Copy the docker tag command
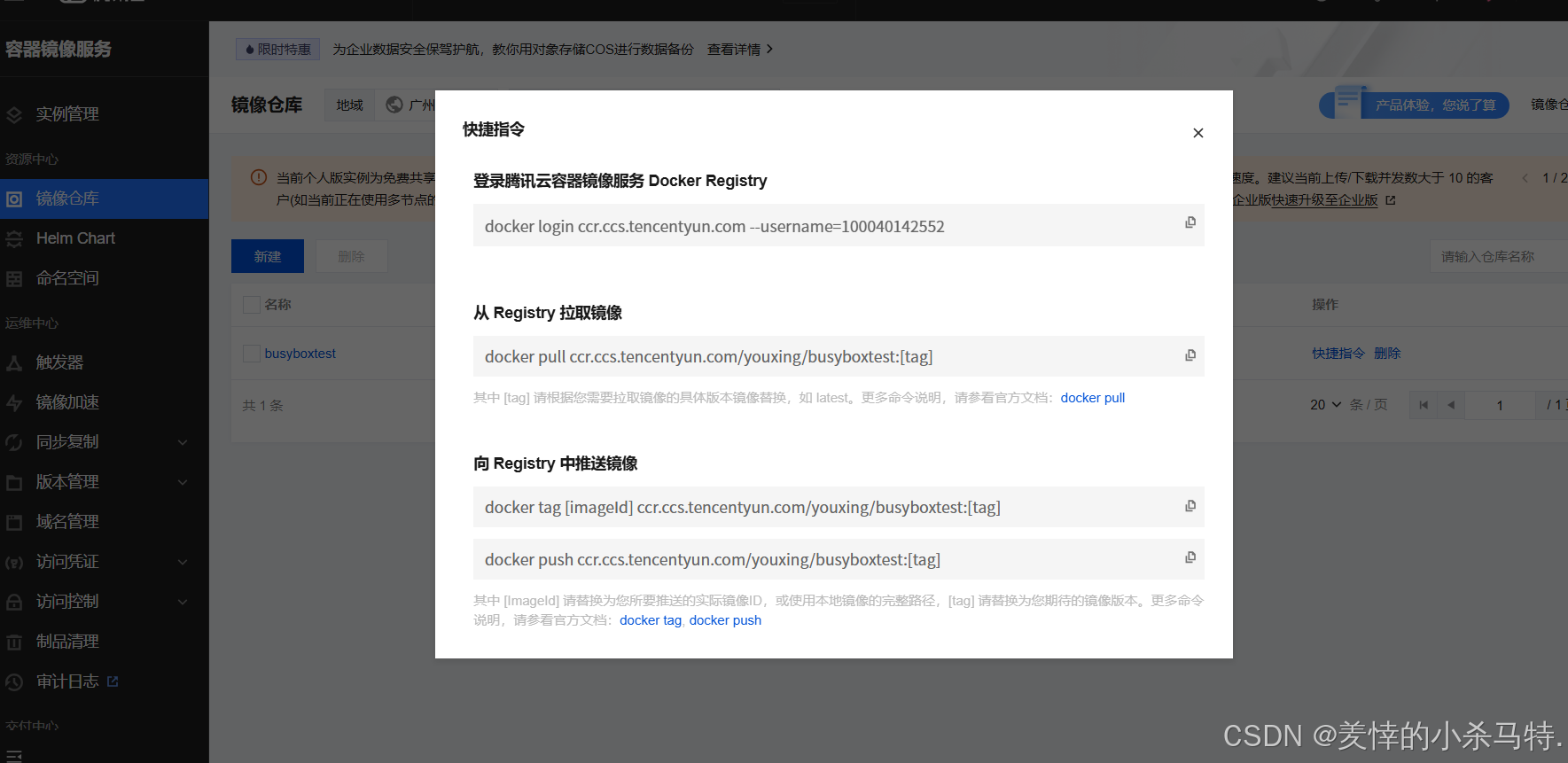 [x=1190, y=506]
